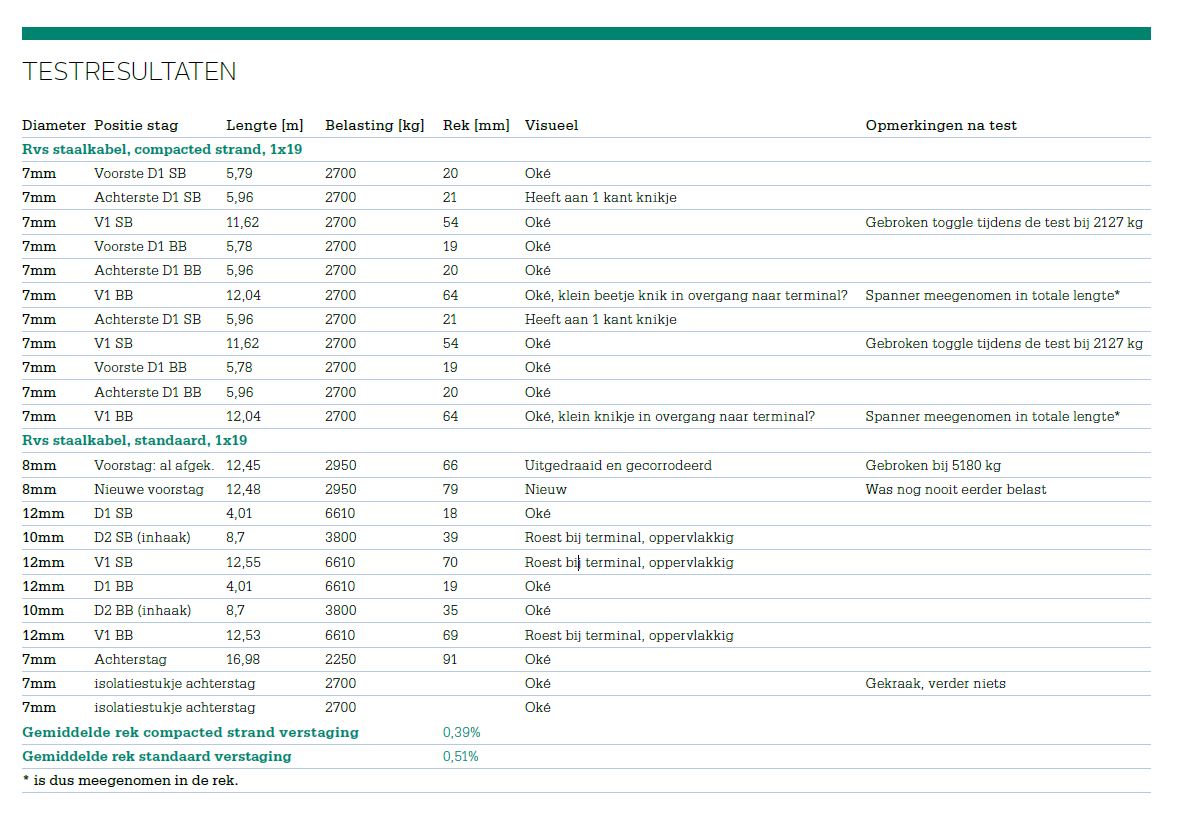1182x823 pixels.
Task: Select the Lengte [m] column header
Action: [x=265, y=126]
